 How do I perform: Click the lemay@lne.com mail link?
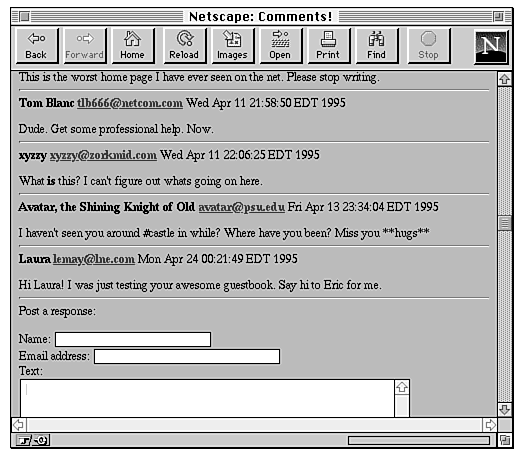coord(94,259)
